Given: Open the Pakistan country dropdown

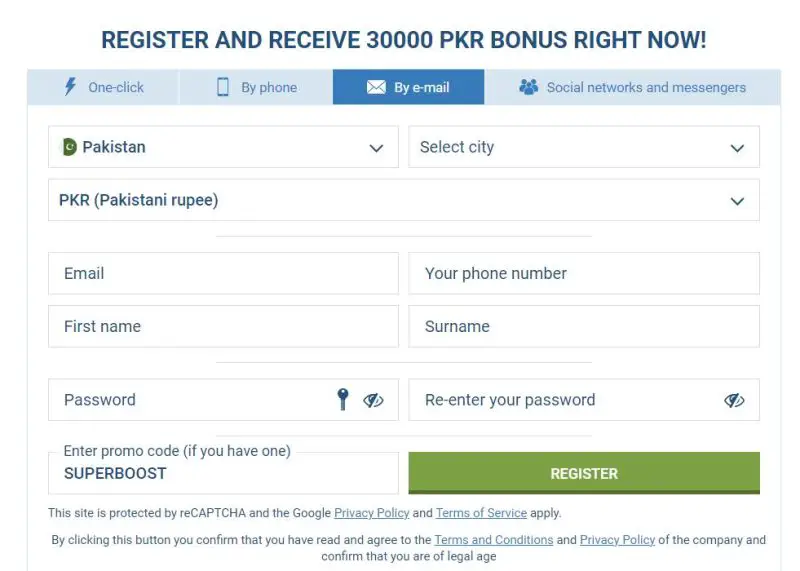Looking at the screenshot, I should click(376, 148).
